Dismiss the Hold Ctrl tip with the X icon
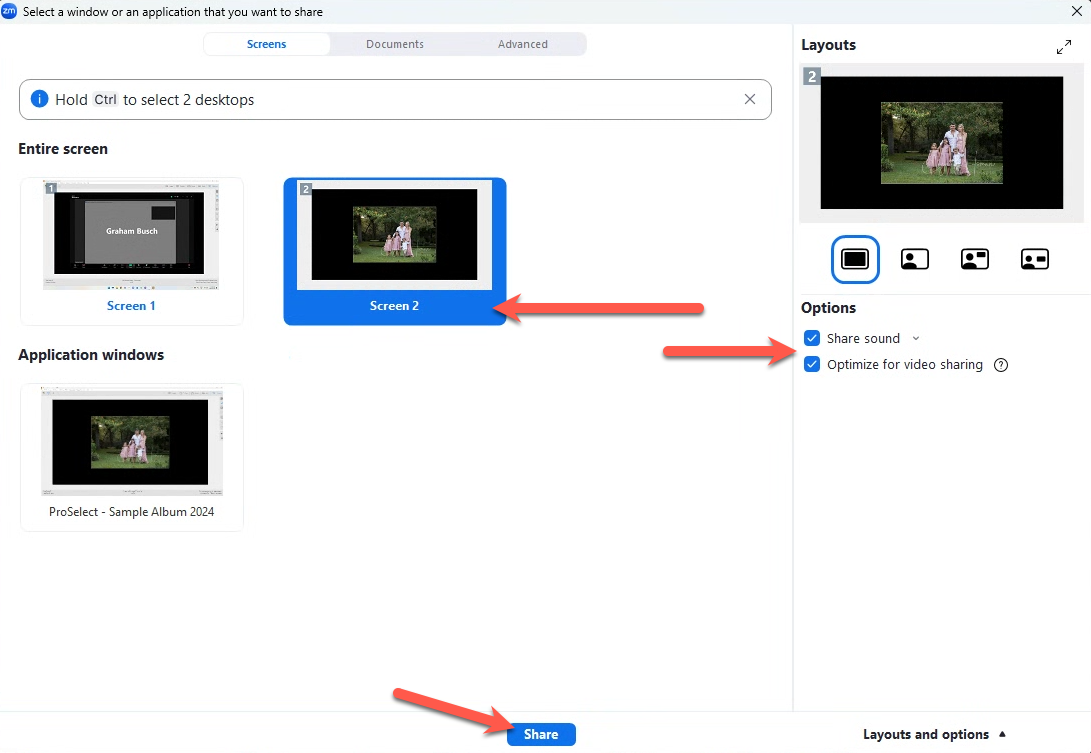The width and height of the screenshot is (1091, 753). click(750, 99)
